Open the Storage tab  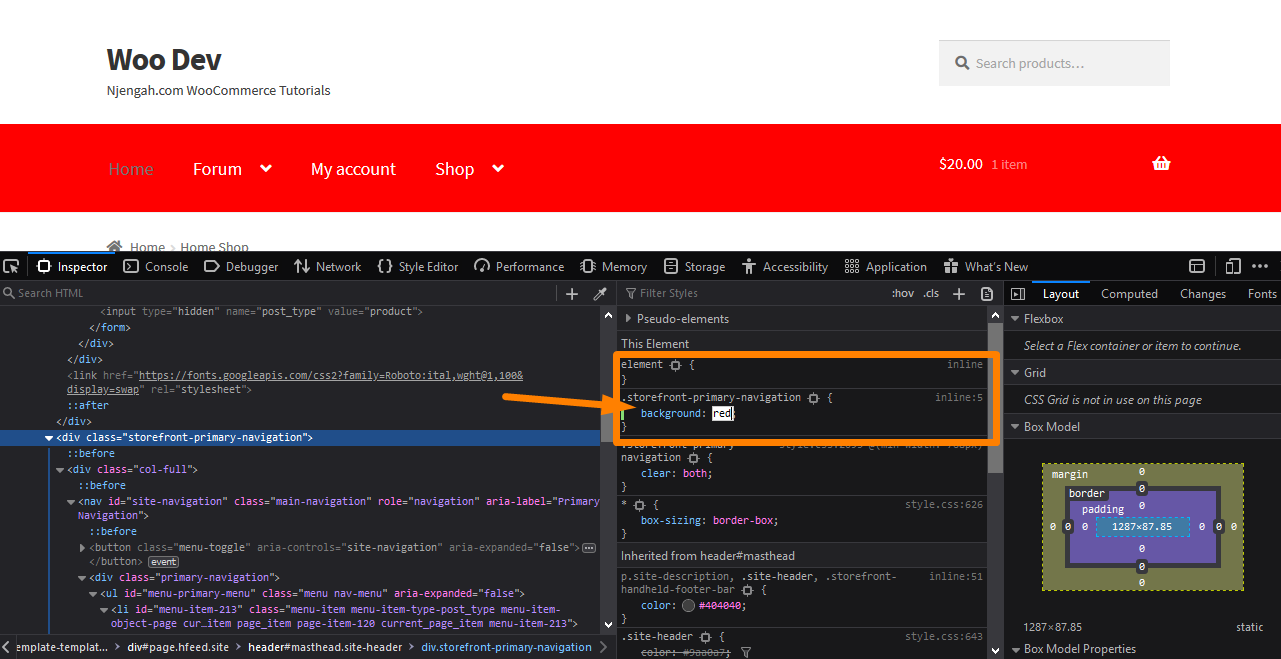[694, 266]
